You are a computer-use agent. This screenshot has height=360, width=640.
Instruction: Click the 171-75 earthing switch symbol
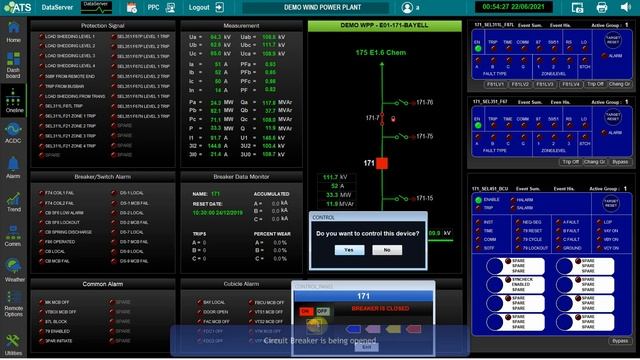coord(401,136)
